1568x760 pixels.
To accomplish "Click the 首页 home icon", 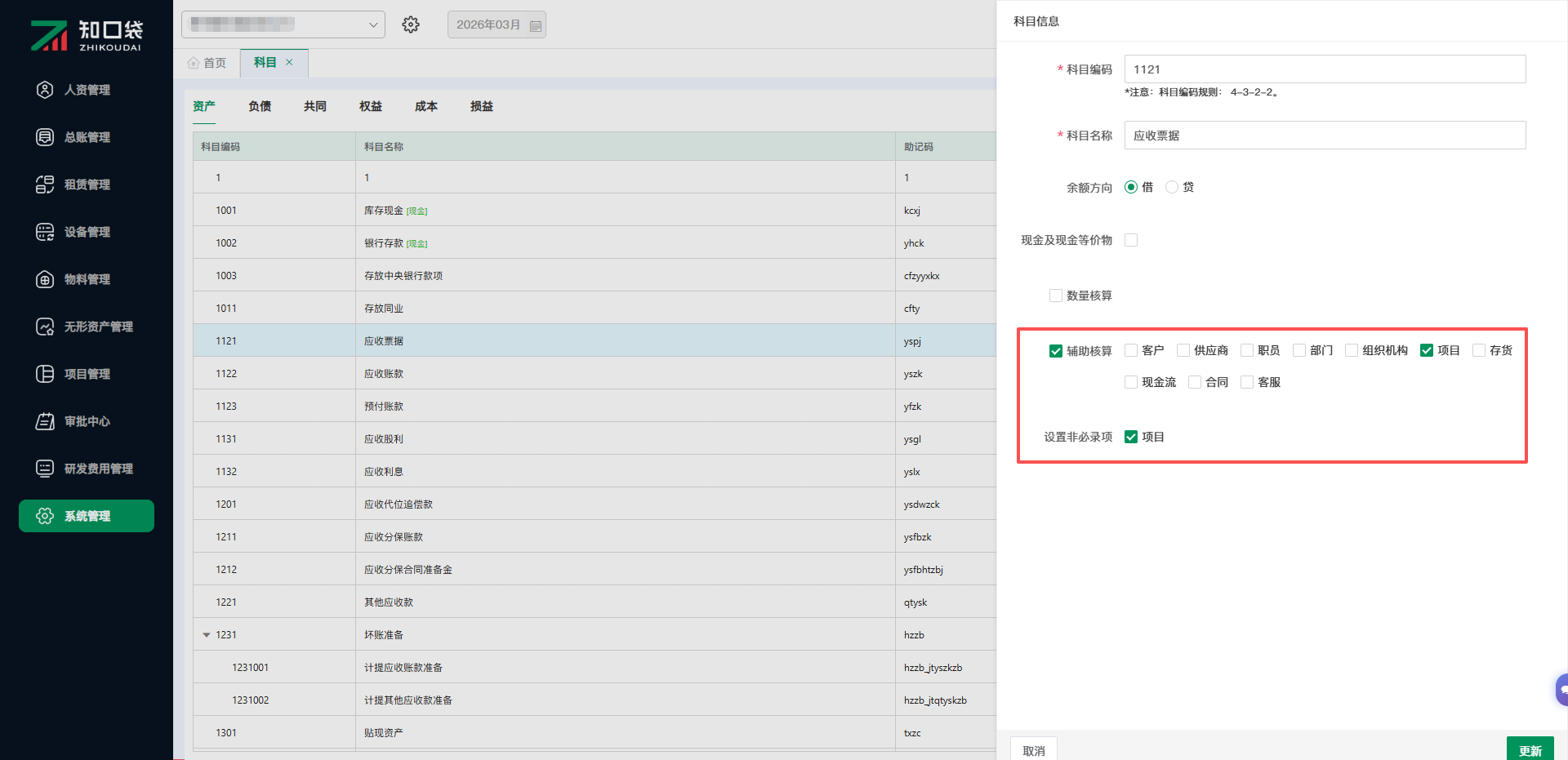I will click(194, 63).
